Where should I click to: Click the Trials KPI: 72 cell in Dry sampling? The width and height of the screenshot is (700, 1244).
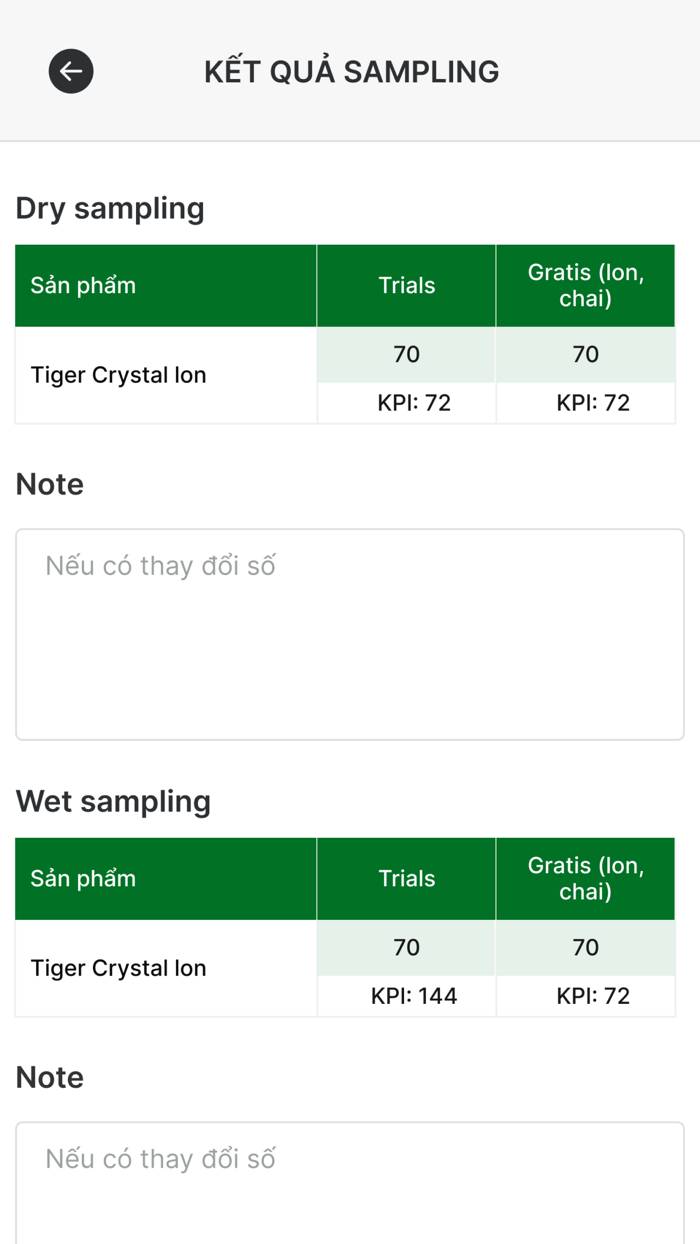tap(414, 403)
